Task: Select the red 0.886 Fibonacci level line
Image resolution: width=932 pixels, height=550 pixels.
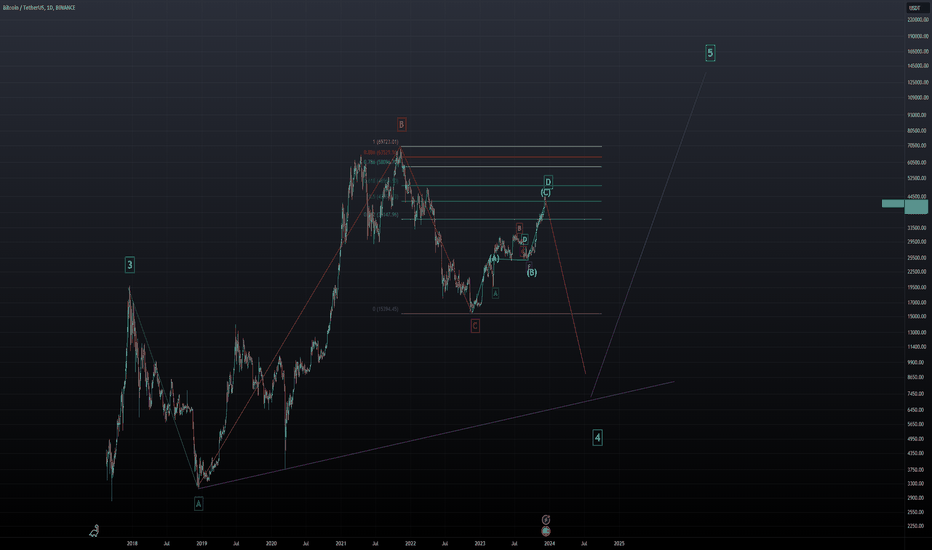Action: 501,157
